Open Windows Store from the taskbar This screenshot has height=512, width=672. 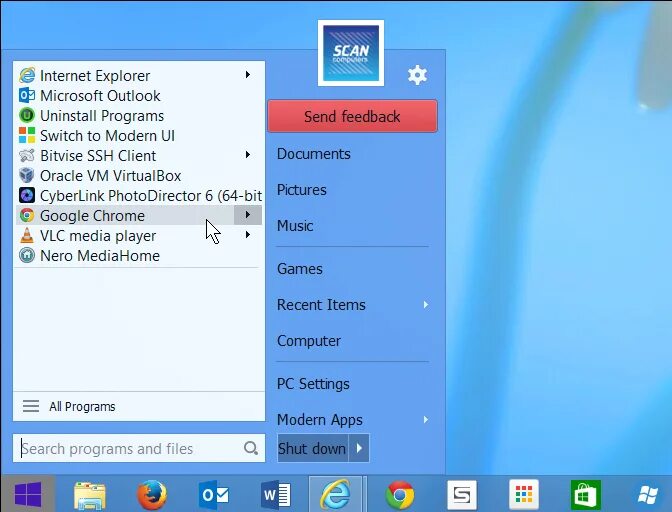tap(585, 495)
